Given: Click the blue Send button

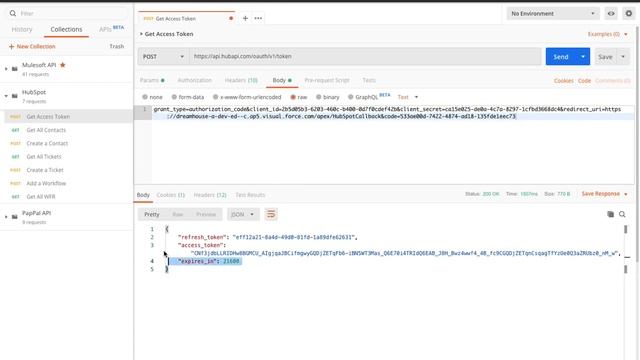Looking at the screenshot, I should coord(561,57).
